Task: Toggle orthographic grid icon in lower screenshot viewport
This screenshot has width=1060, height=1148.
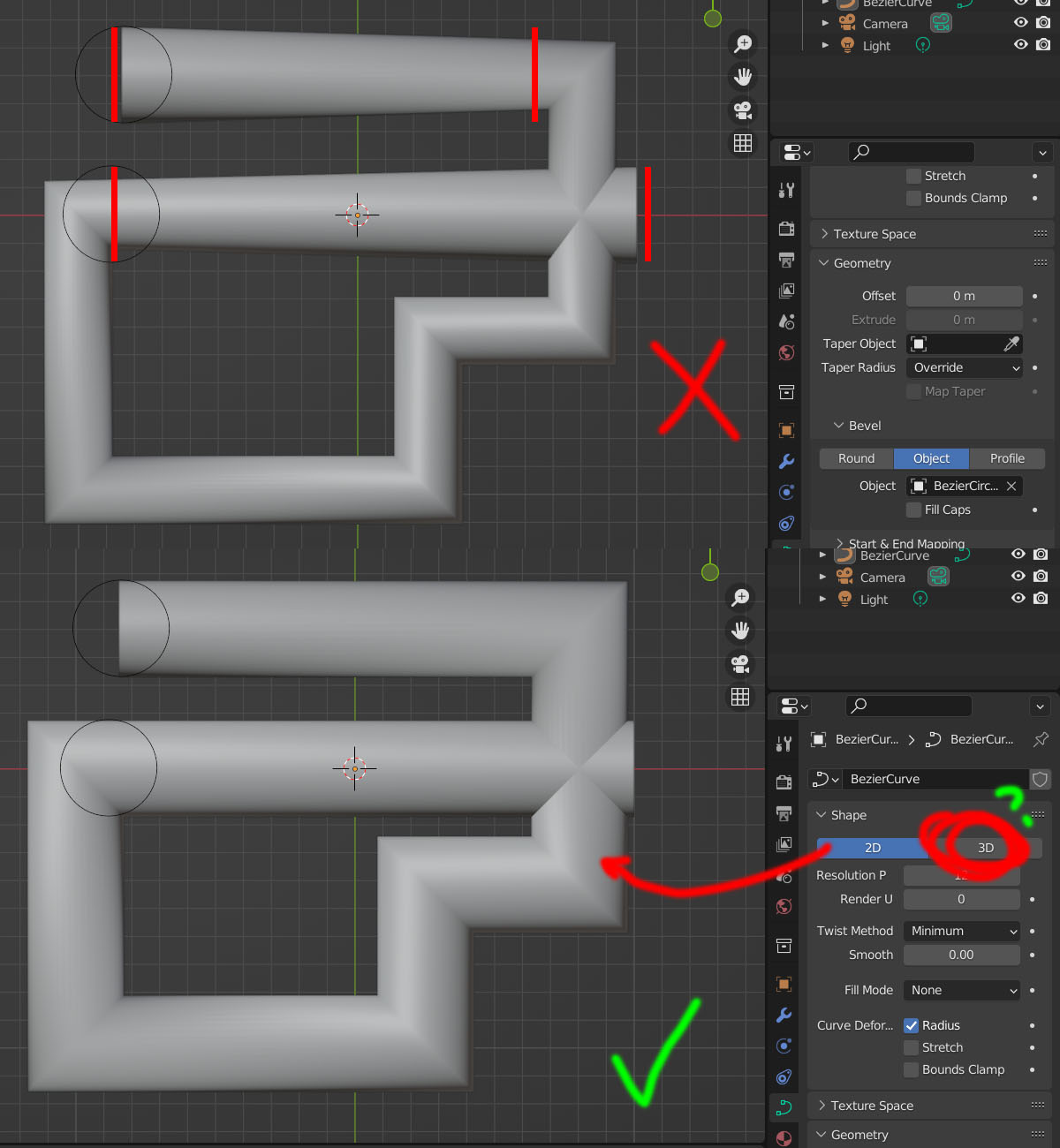Action: [740, 697]
